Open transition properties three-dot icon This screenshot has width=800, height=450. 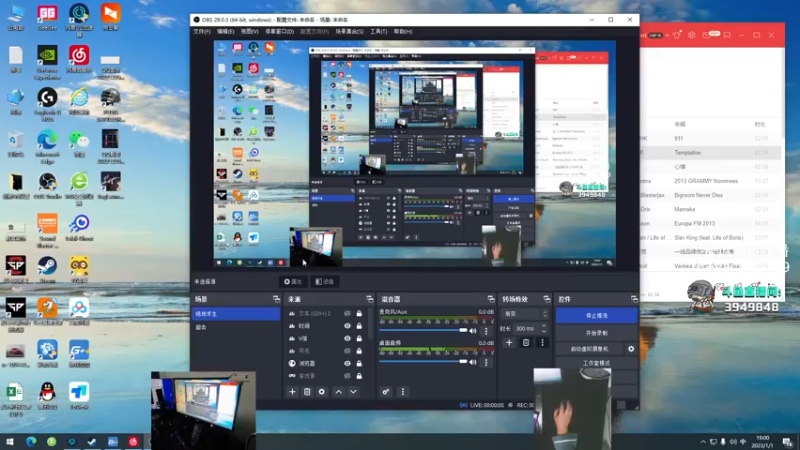[x=542, y=343]
